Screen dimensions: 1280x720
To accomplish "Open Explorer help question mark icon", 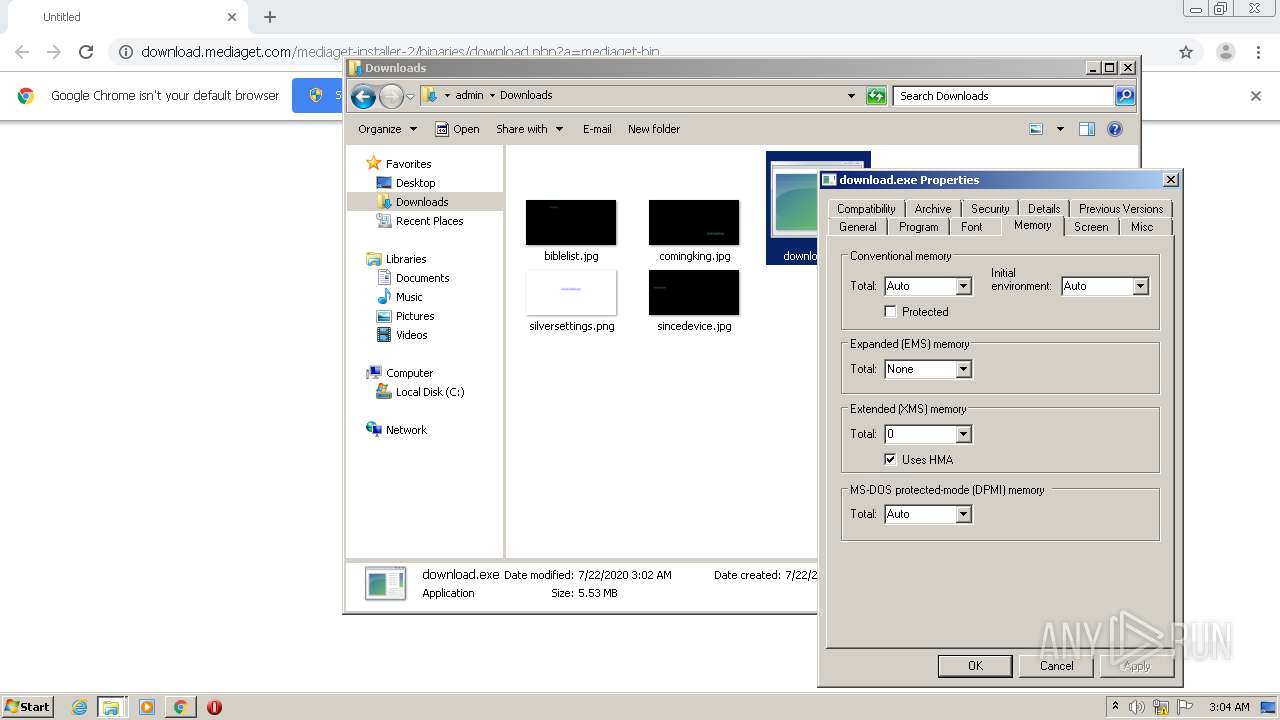I will point(1115,129).
